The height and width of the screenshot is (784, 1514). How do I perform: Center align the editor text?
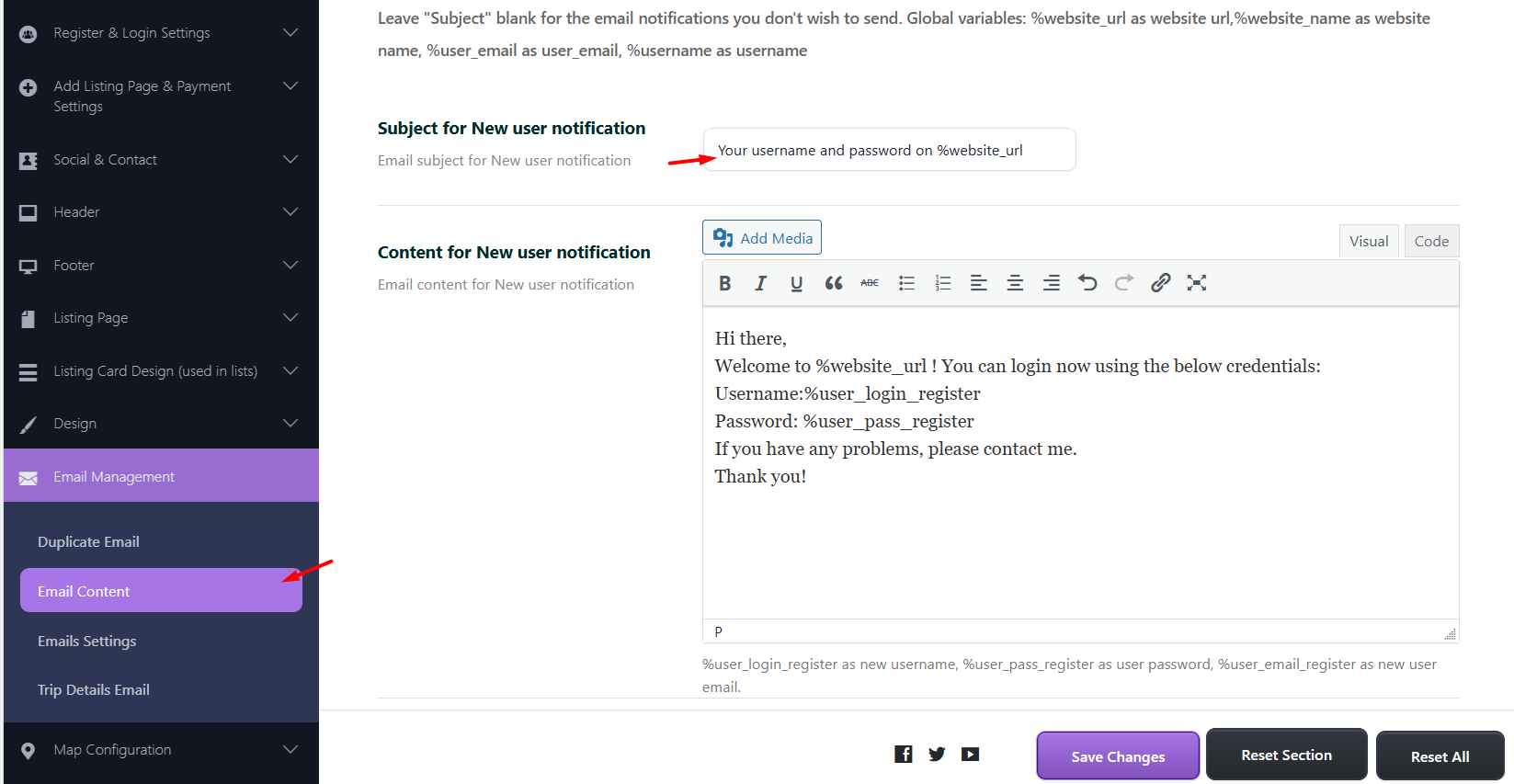1015,283
